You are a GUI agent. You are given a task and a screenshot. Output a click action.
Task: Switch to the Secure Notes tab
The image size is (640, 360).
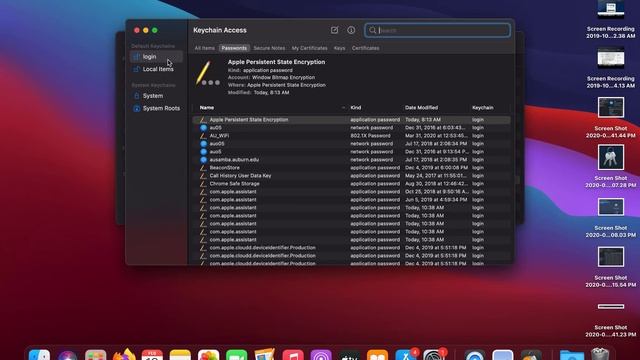click(269, 48)
